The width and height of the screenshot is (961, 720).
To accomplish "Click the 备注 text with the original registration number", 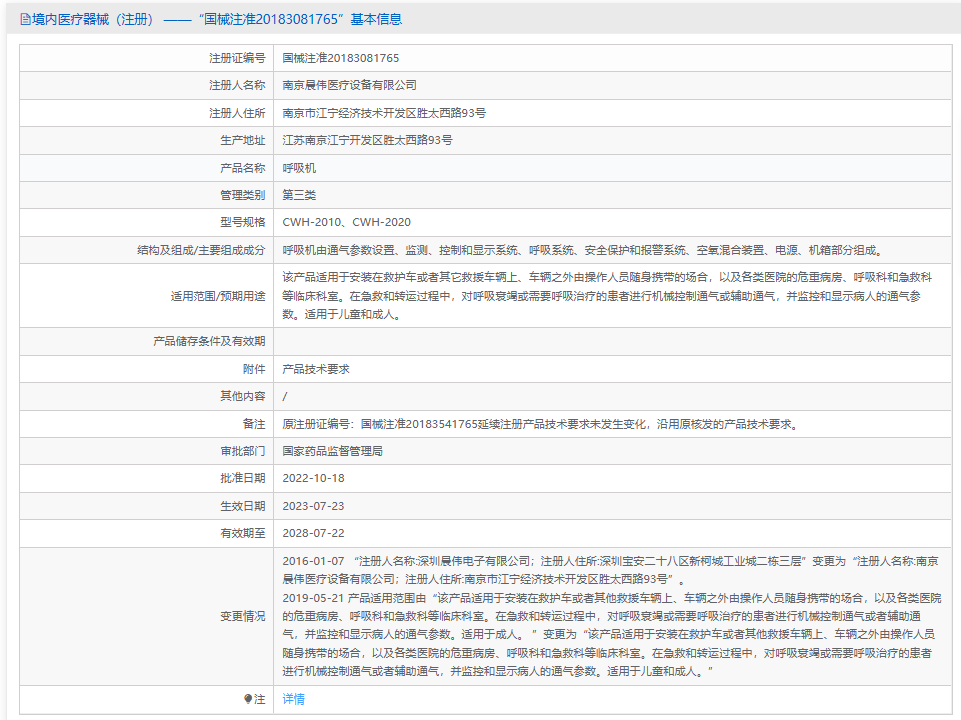I will tap(540, 424).
